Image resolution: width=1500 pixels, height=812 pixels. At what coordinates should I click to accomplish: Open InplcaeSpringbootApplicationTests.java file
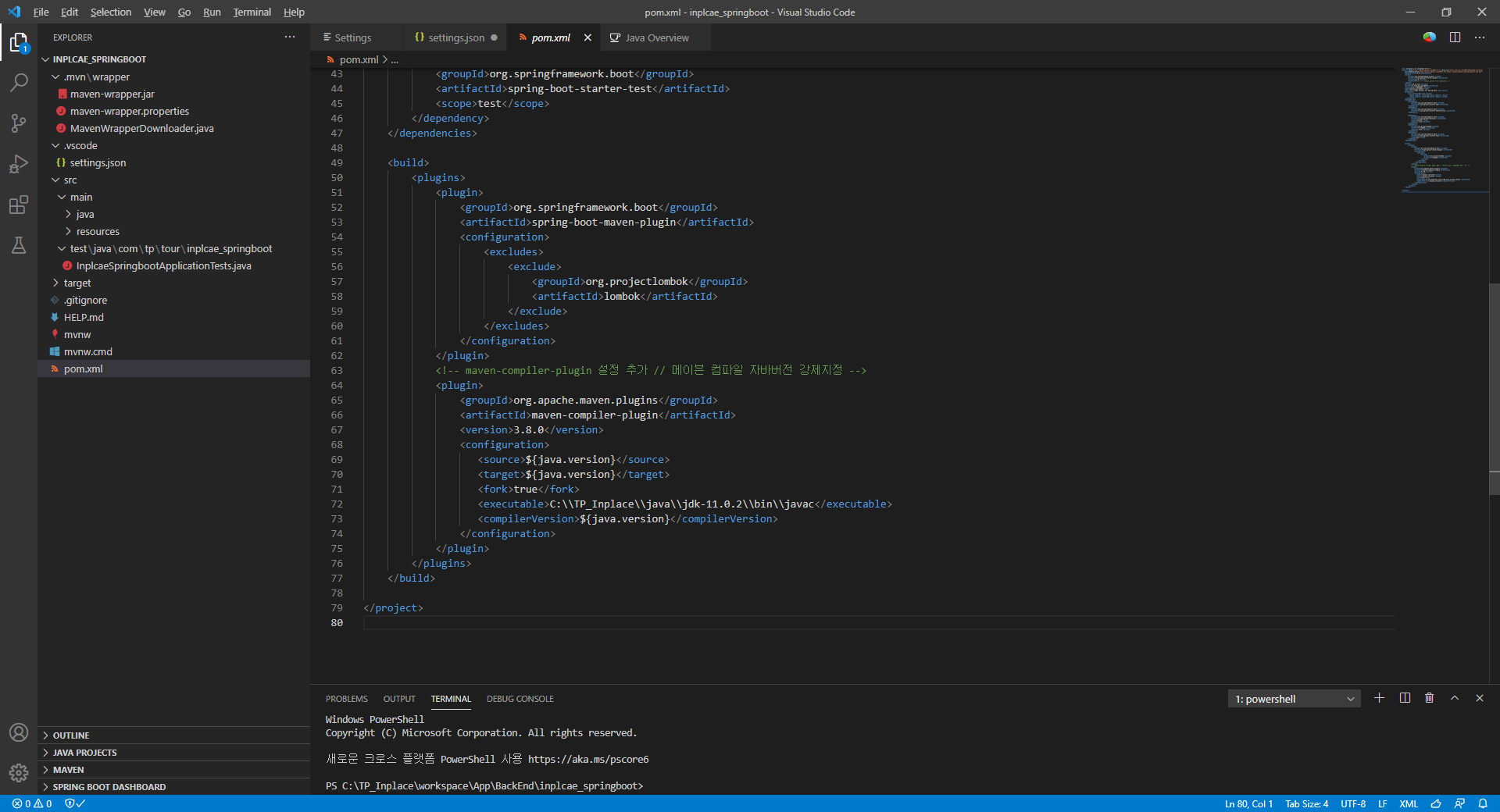(174, 266)
